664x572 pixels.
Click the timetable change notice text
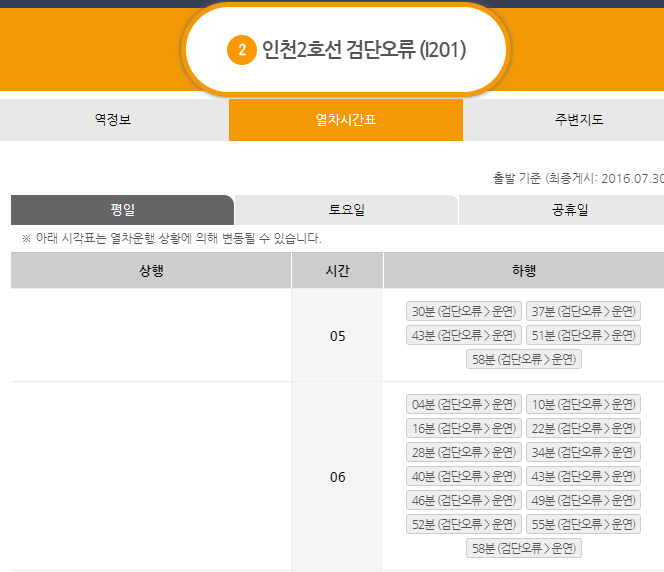tap(172, 238)
